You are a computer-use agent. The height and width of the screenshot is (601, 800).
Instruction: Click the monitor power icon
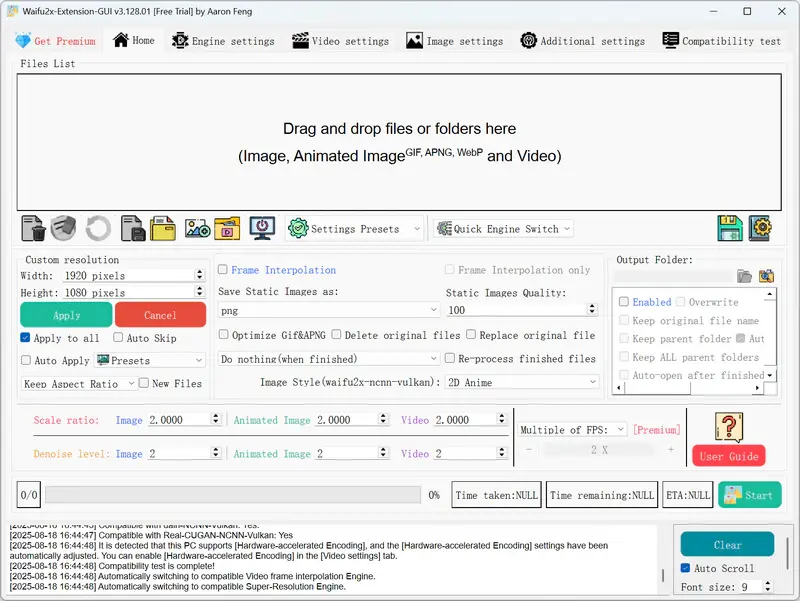(262, 229)
